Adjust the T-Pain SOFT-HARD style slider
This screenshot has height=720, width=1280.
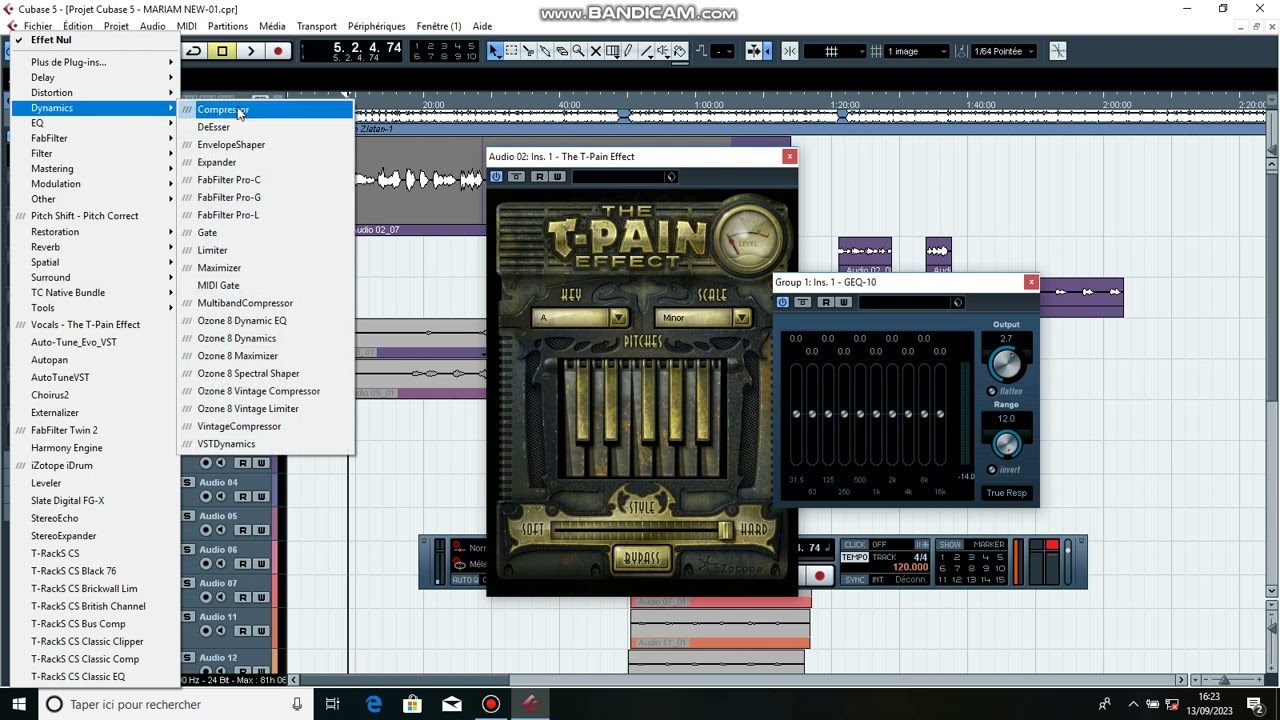pos(640,529)
